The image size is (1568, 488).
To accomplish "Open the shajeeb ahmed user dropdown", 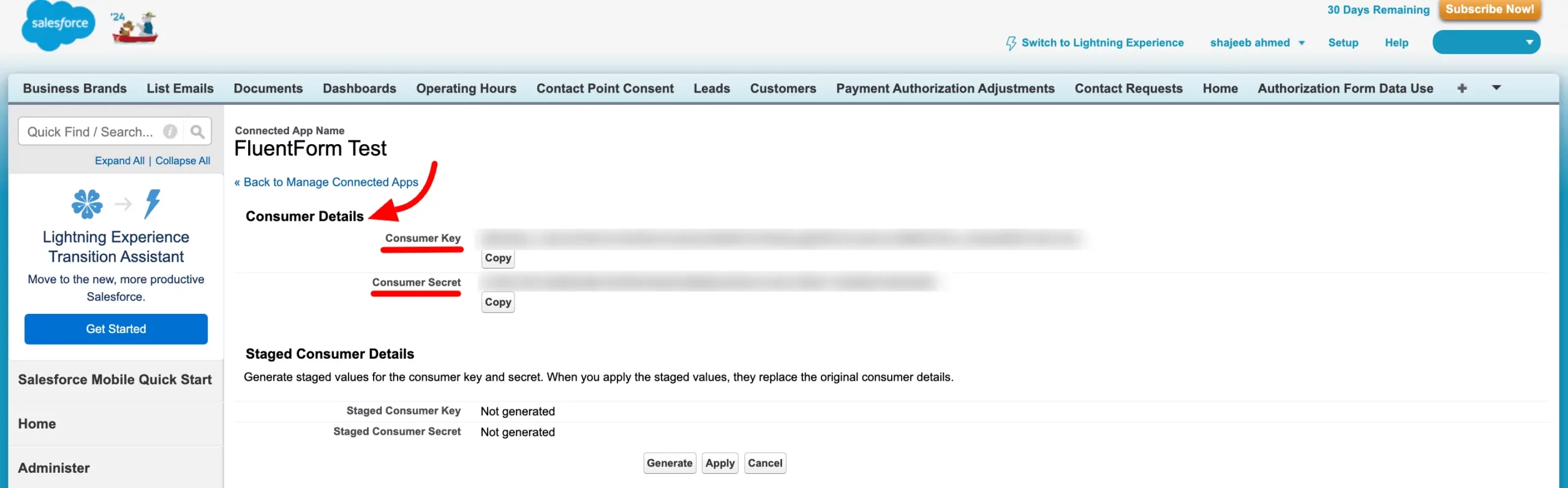I will coord(1257,43).
